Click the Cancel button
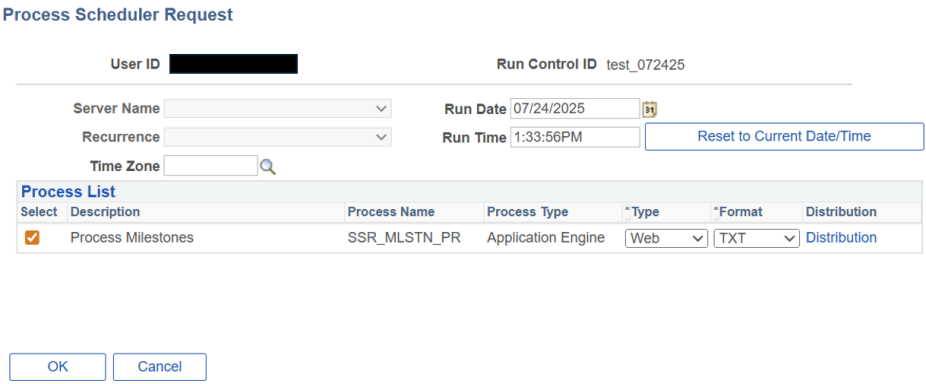The height and width of the screenshot is (384, 926). point(159,367)
